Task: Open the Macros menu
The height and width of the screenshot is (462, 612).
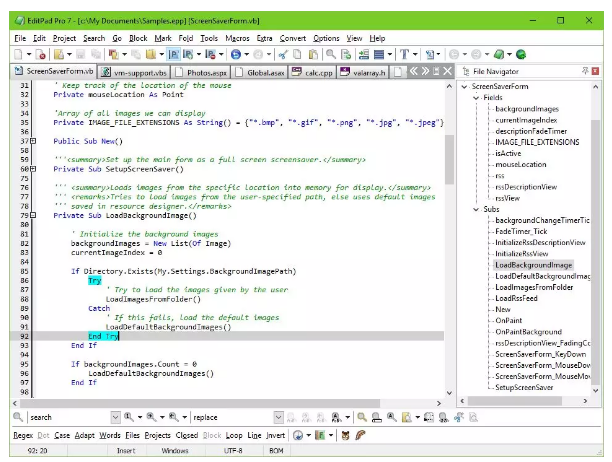Action: [237, 38]
